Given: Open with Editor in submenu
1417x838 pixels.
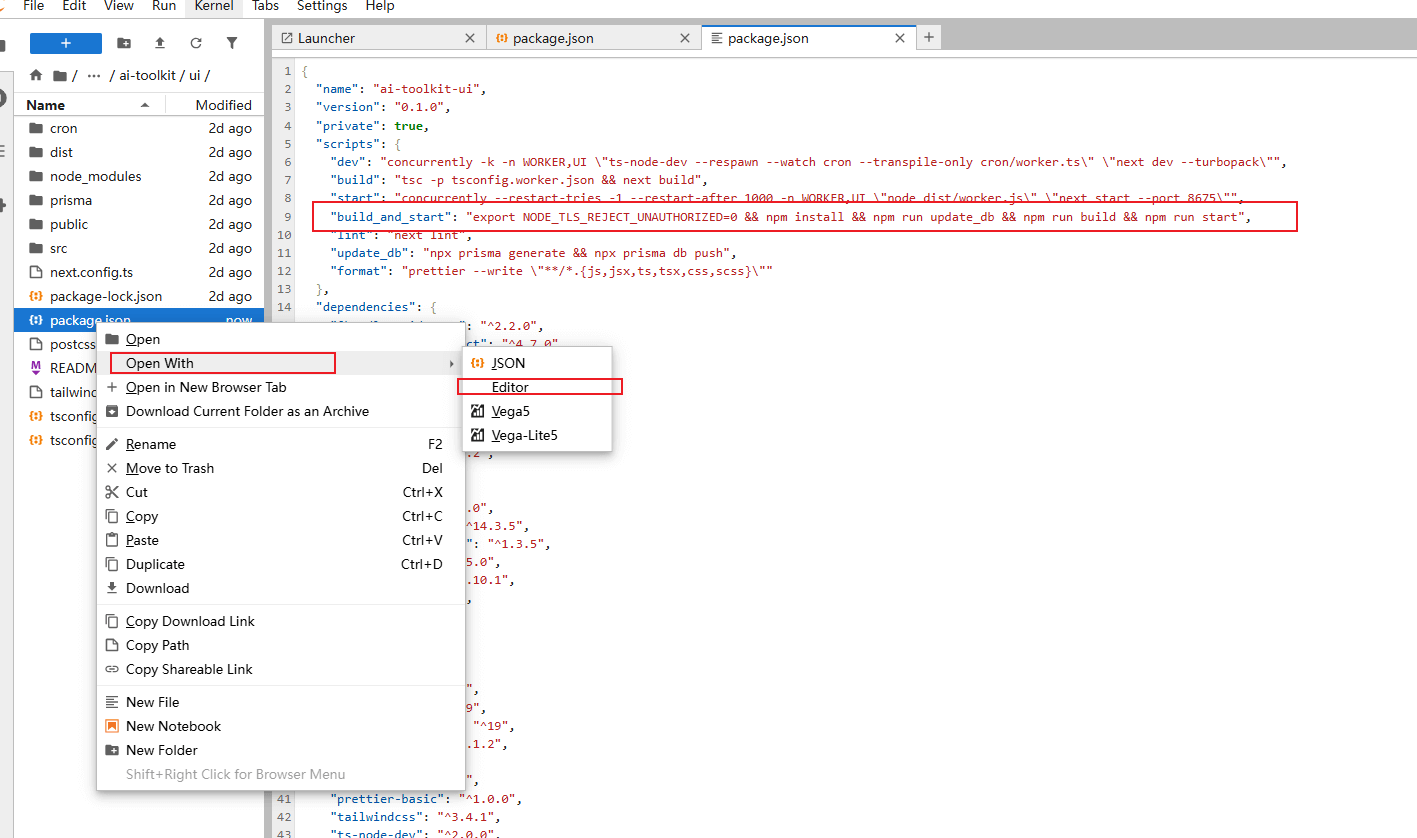Looking at the screenshot, I should pos(537,387).
